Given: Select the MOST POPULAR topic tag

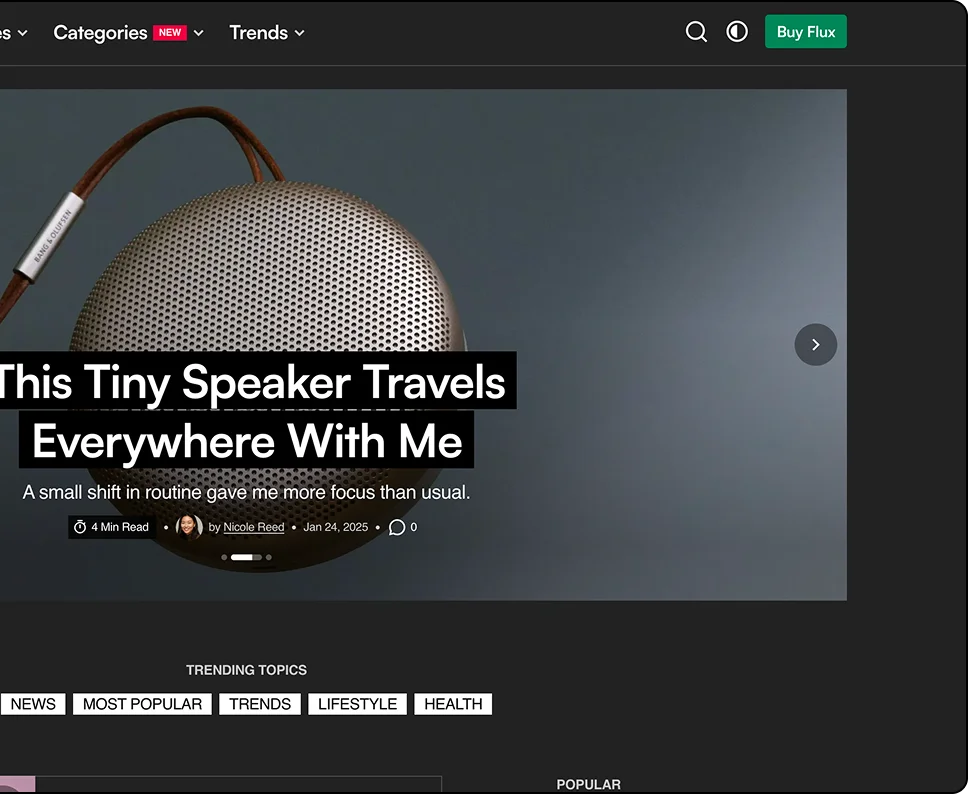Looking at the screenshot, I should 142,704.
